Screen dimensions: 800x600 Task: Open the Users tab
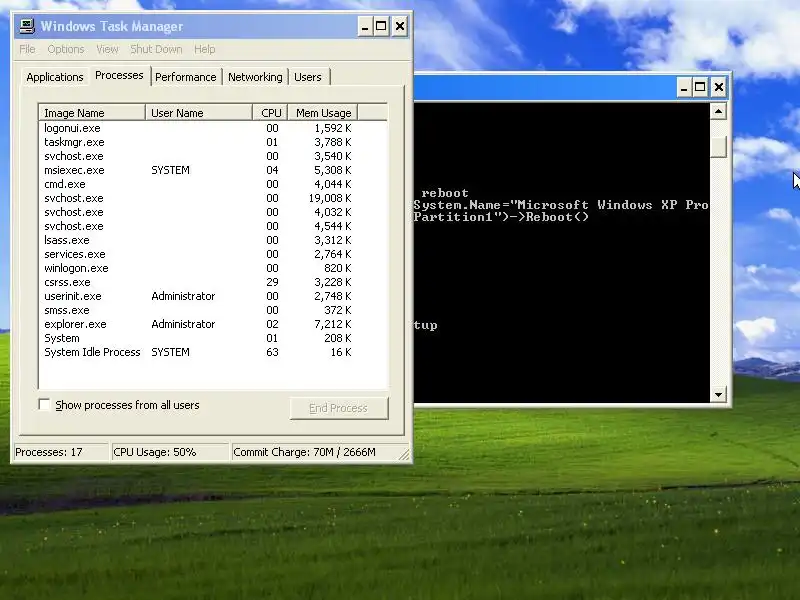pyautogui.click(x=308, y=77)
